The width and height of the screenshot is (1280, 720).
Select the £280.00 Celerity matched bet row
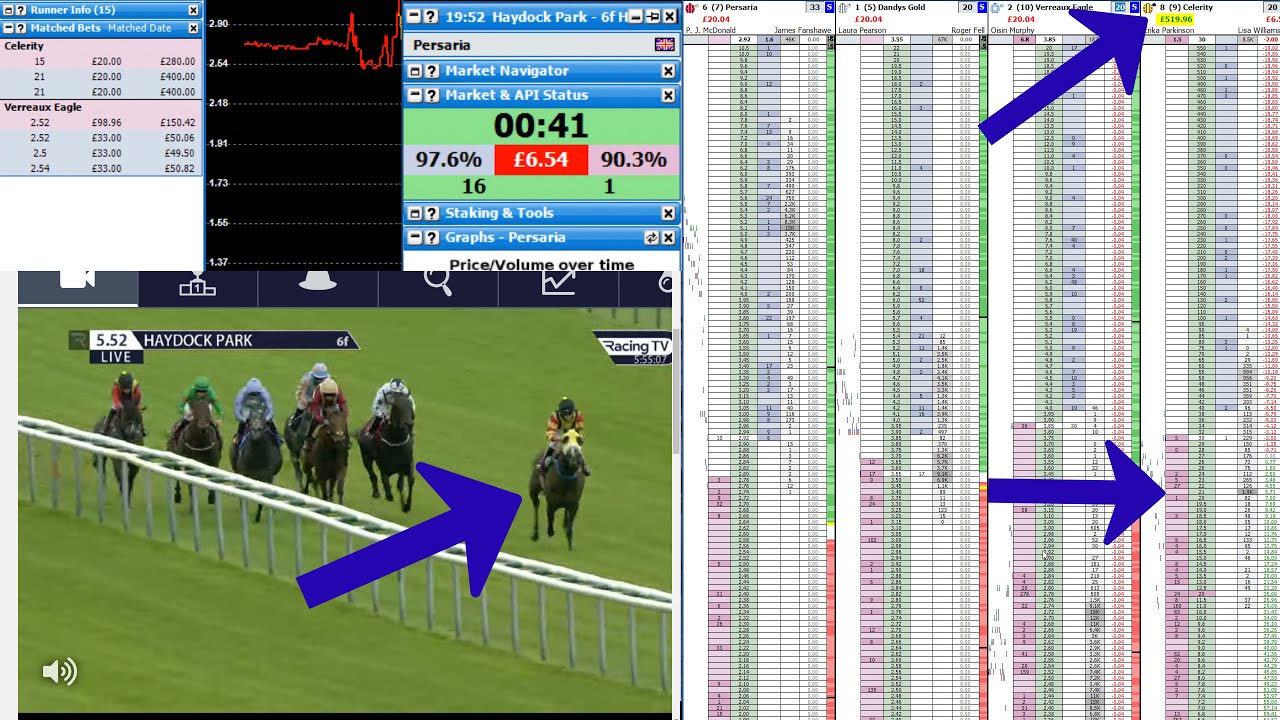pos(101,62)
